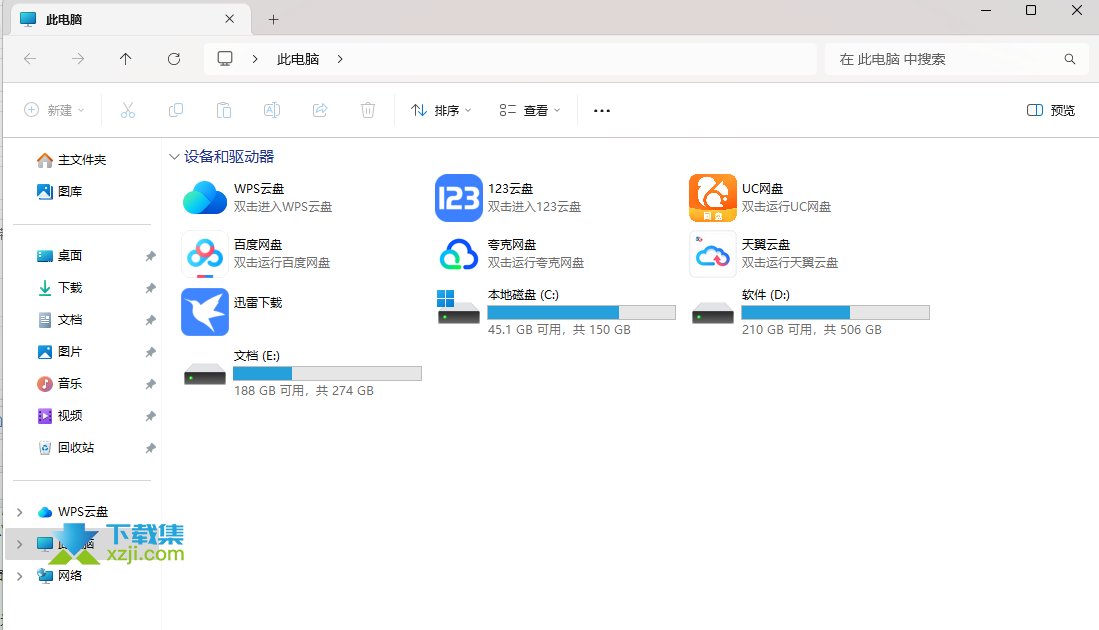Screen dimensions: 1099x630
Task: Click the 双击进入123云盘 description text
Action: coord(534,207)
